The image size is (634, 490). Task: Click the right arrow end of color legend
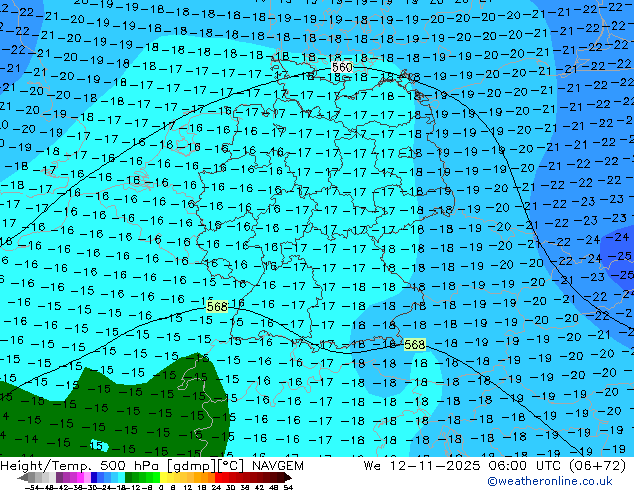click(288, 477)
